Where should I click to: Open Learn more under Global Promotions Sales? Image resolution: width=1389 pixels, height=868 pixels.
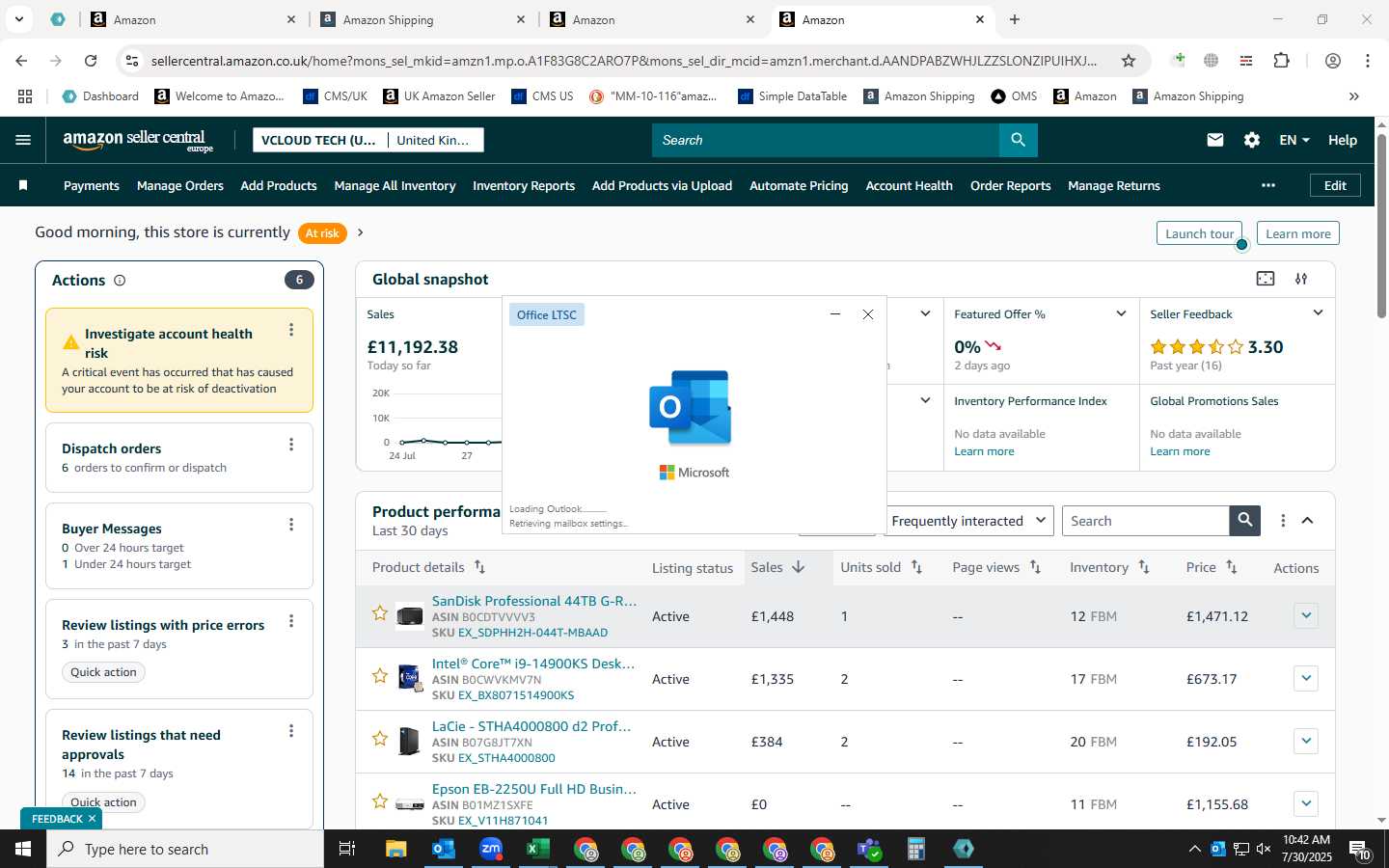coord(1180,451)
